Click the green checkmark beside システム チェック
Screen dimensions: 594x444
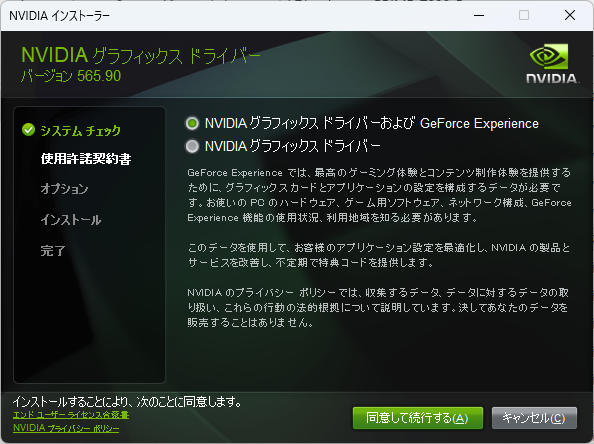coord(28,130)
